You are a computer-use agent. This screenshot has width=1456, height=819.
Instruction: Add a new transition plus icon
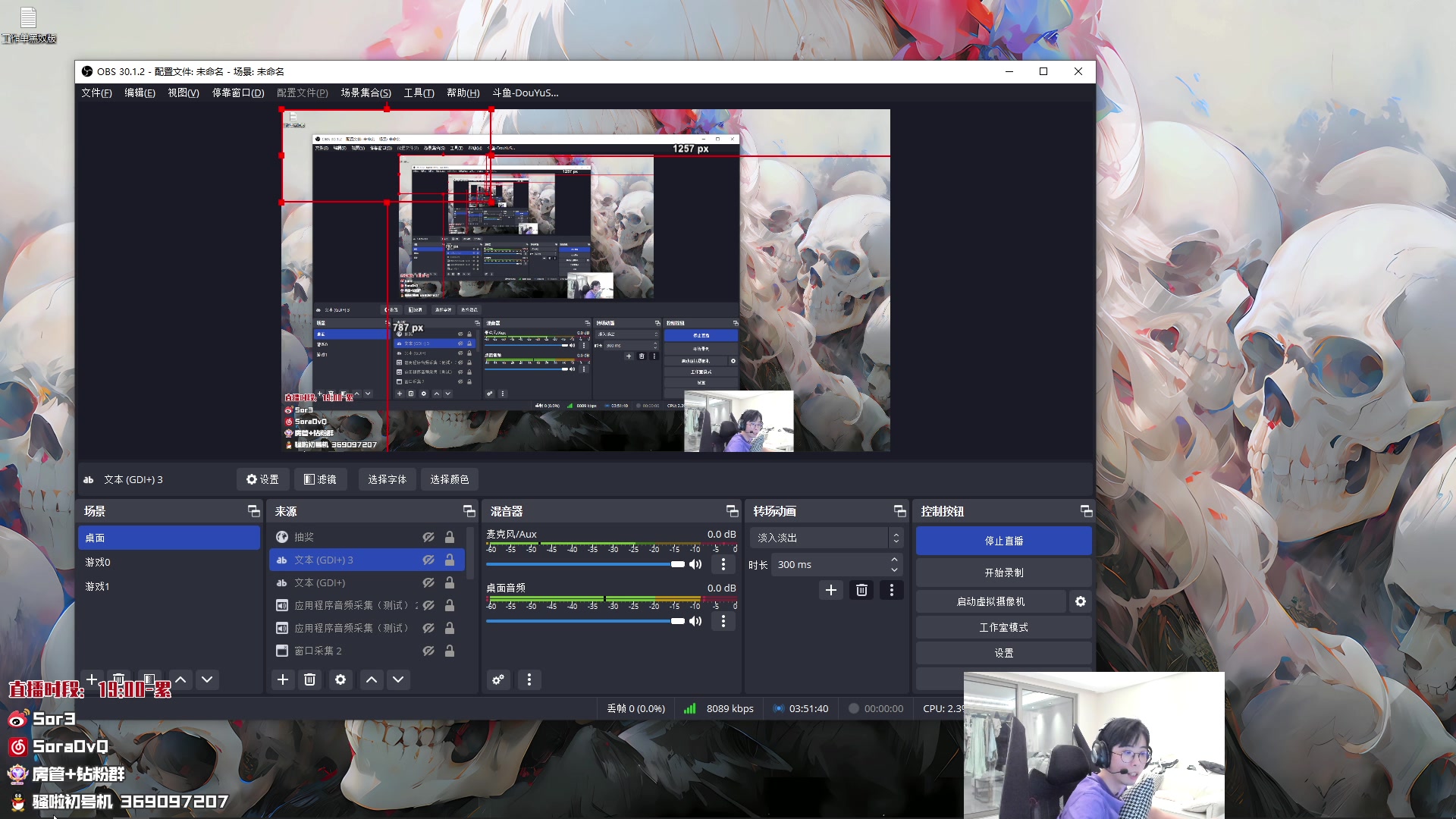[x=831, y=590]
